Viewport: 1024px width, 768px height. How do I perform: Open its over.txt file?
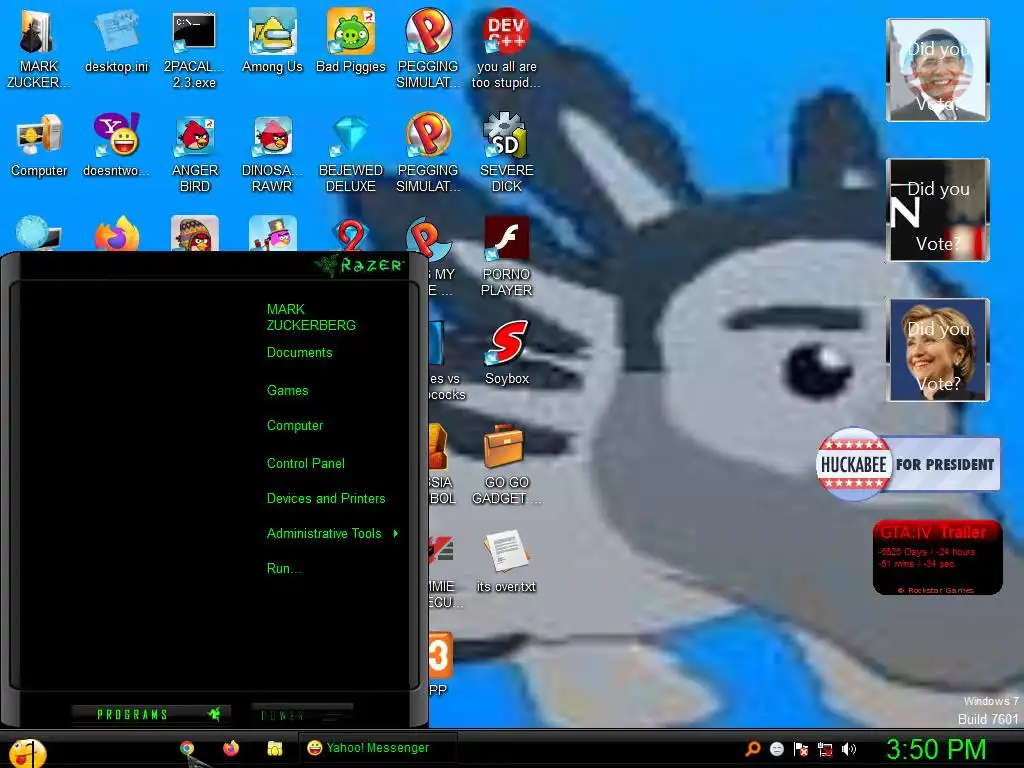[x=506, y=562]
